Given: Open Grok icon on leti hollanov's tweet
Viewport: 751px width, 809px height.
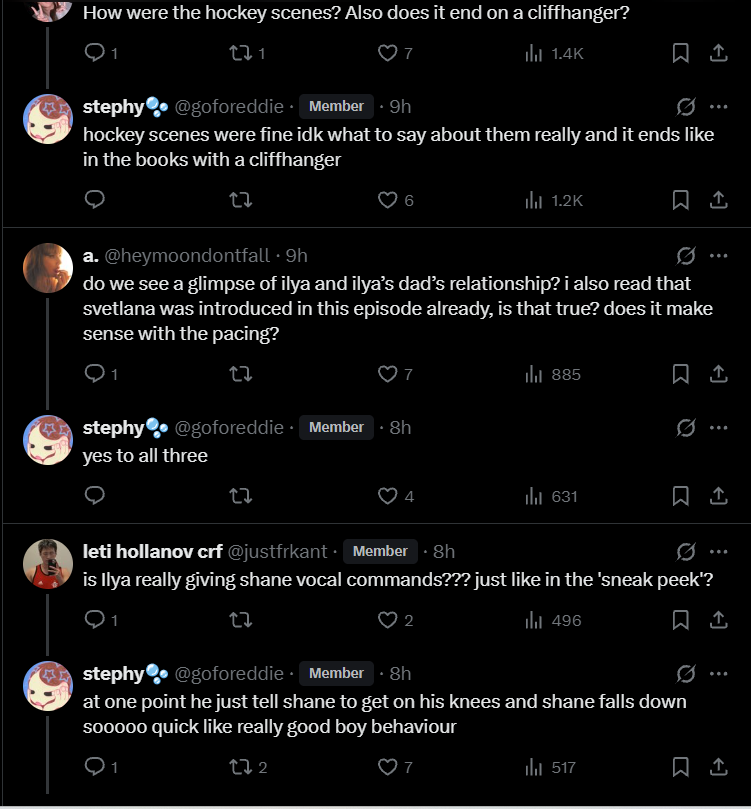Looking at the screenshot, I should click(686, 551).
